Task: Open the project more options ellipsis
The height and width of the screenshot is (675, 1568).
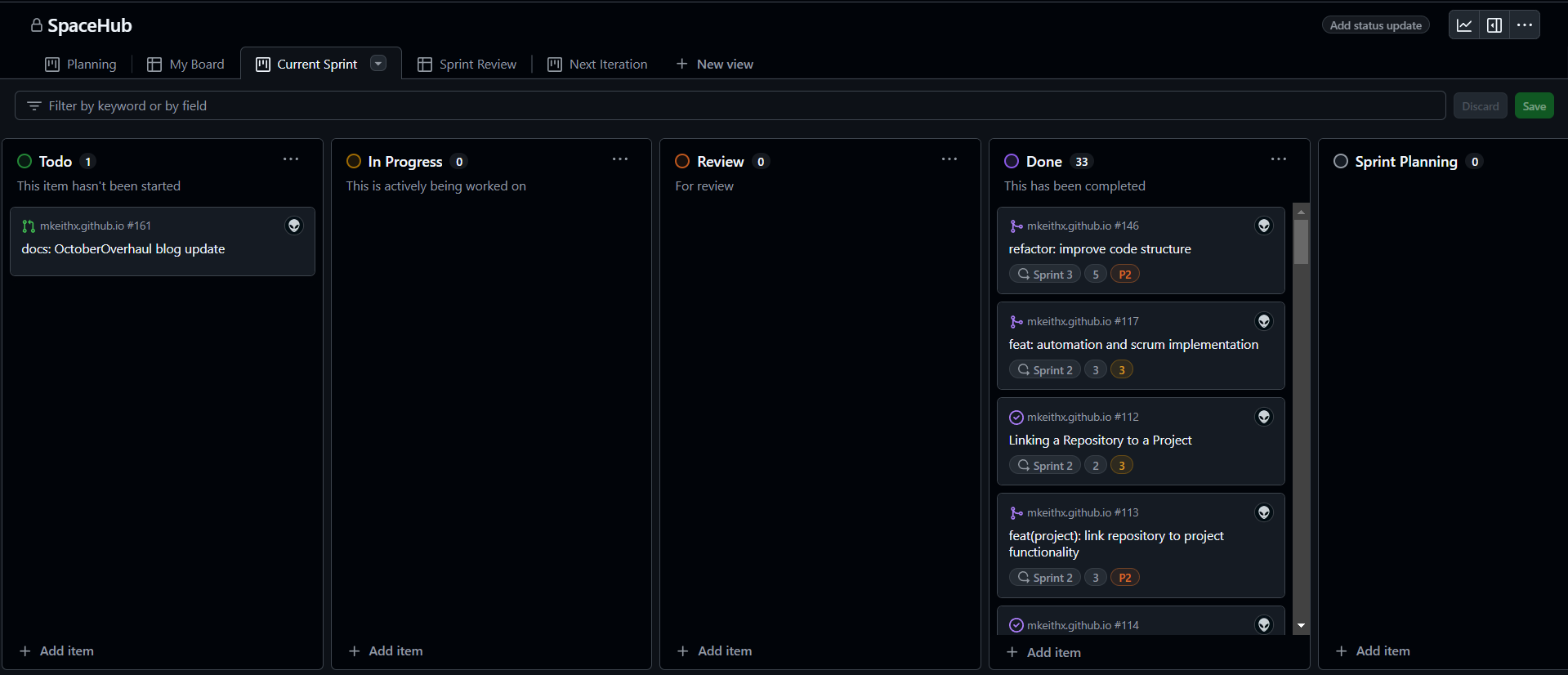Action: (x=1525, y=25)
